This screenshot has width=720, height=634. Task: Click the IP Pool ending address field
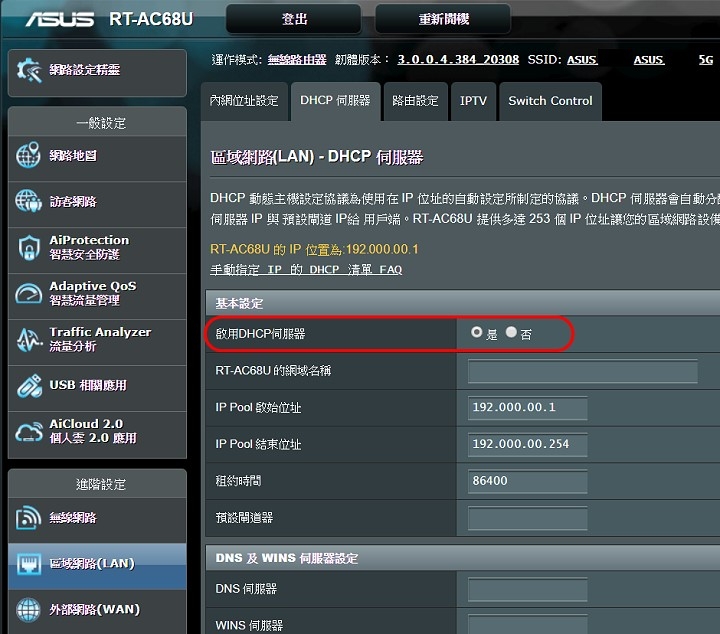coord(528,444)
